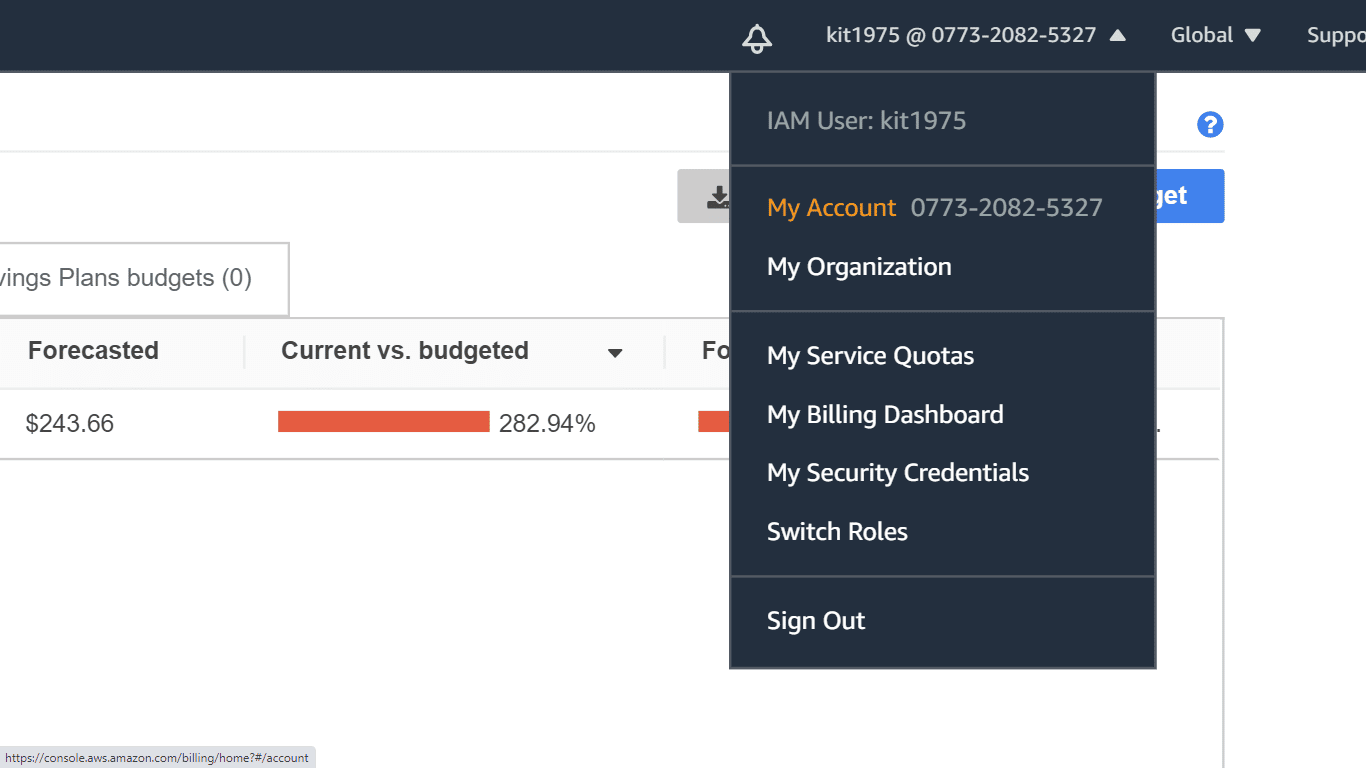Click the download/export icon button
This screenshot has height=768, width=1366.
pos(716,196)
